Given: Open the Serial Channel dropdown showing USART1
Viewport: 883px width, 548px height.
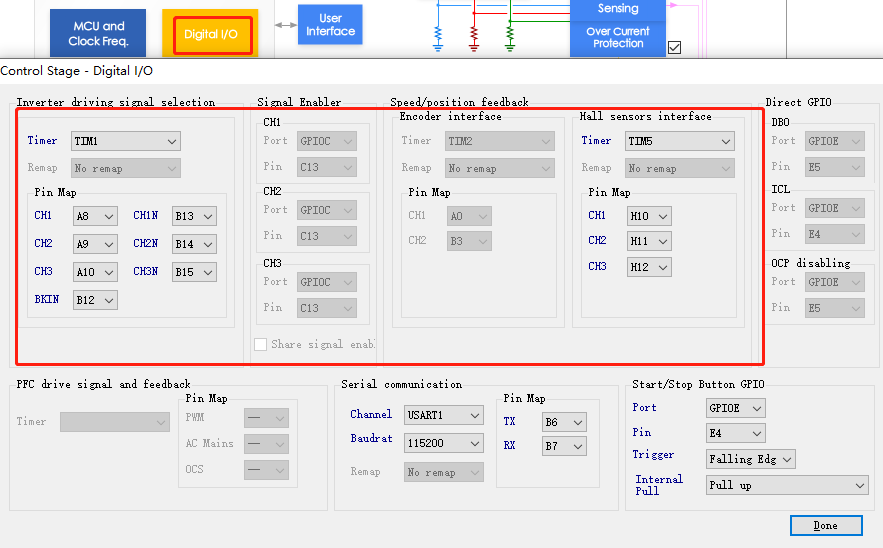Looking at the screenshot, I should coord(444,415).
